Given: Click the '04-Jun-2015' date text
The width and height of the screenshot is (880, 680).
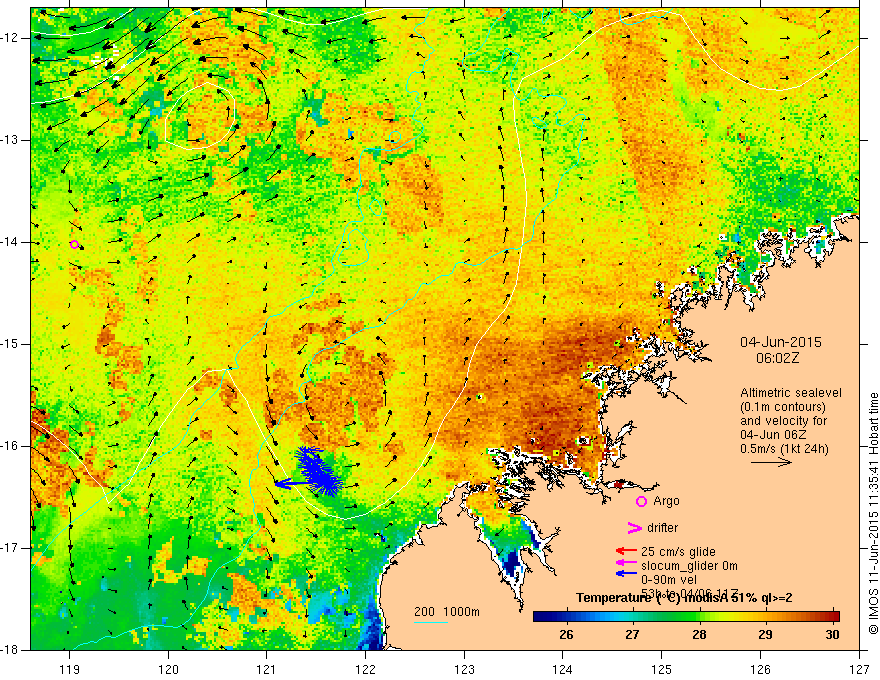Looking at the screenshot, I should [x=781, y=342].
